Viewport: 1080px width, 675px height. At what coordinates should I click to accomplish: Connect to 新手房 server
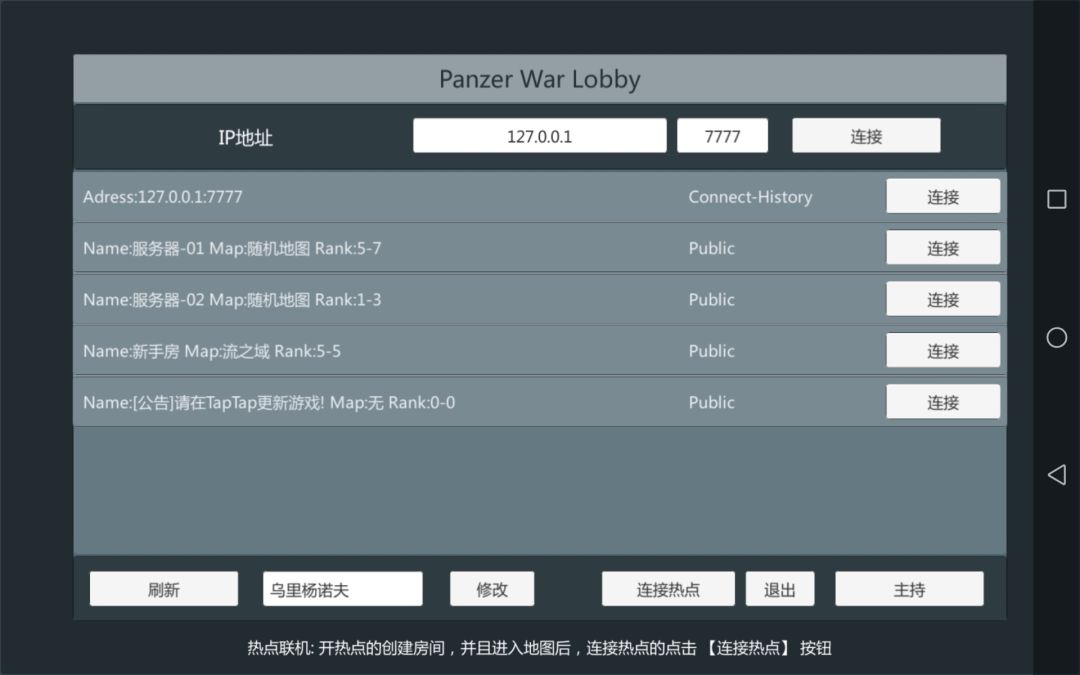tap(943, 351)
